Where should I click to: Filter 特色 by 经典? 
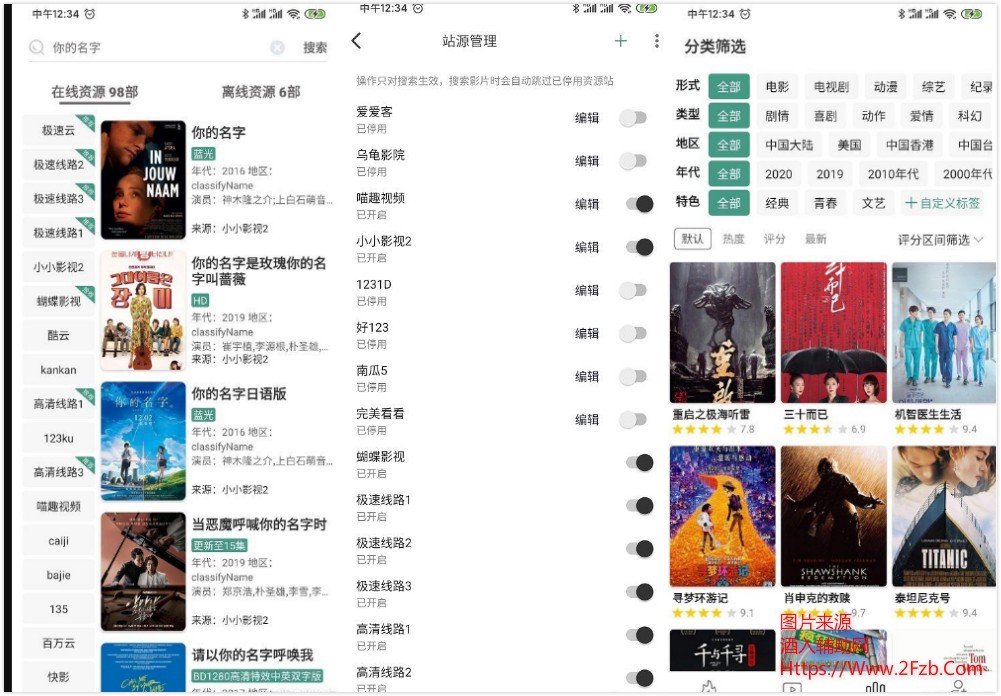tap(777, 203)
